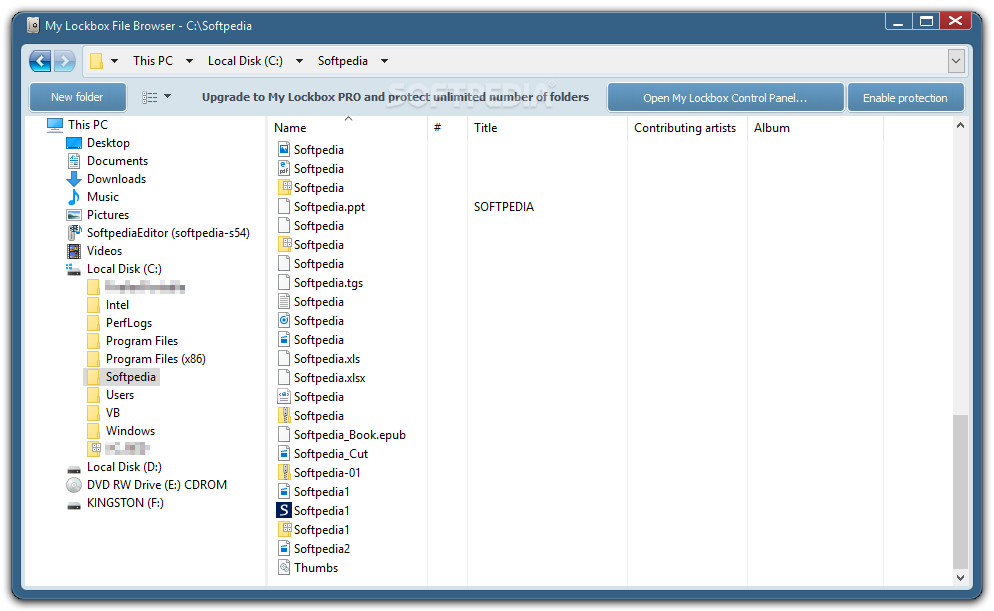
Task: Click Enable protection button
Action: click(905, 98)
